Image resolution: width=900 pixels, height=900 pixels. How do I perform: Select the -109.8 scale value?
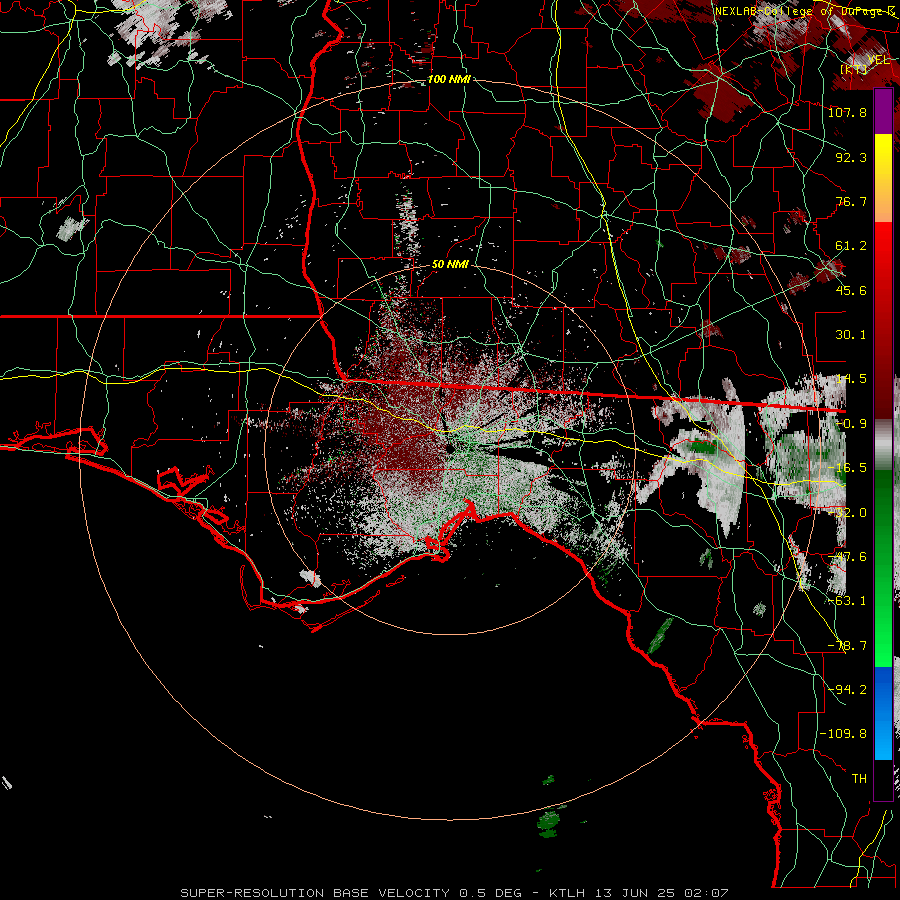click(x=843, y=734)
